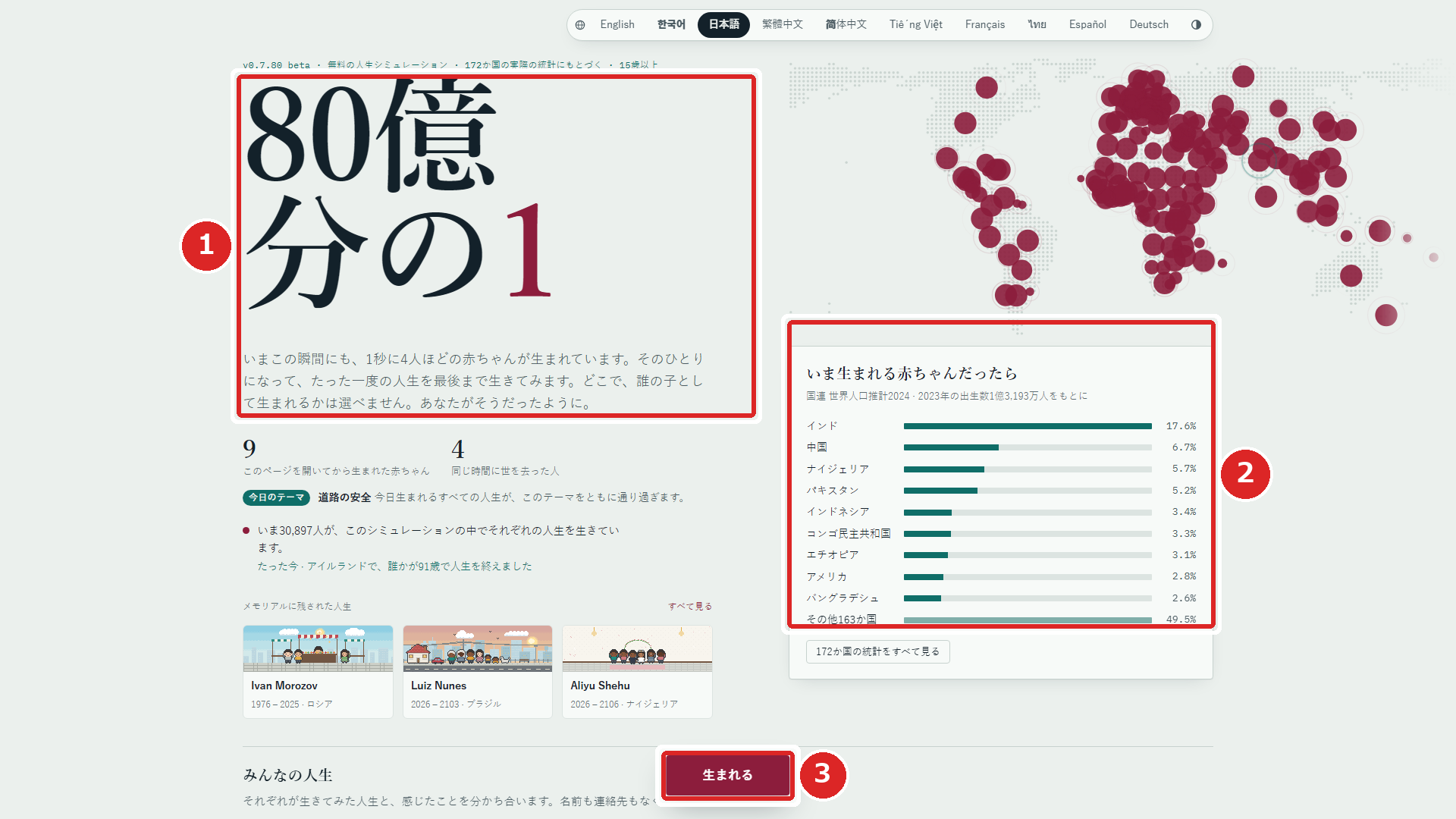The width and height of the screenshot is (1456, 819).
Task: Click the deaths counter 4
Action: [458, 449]
